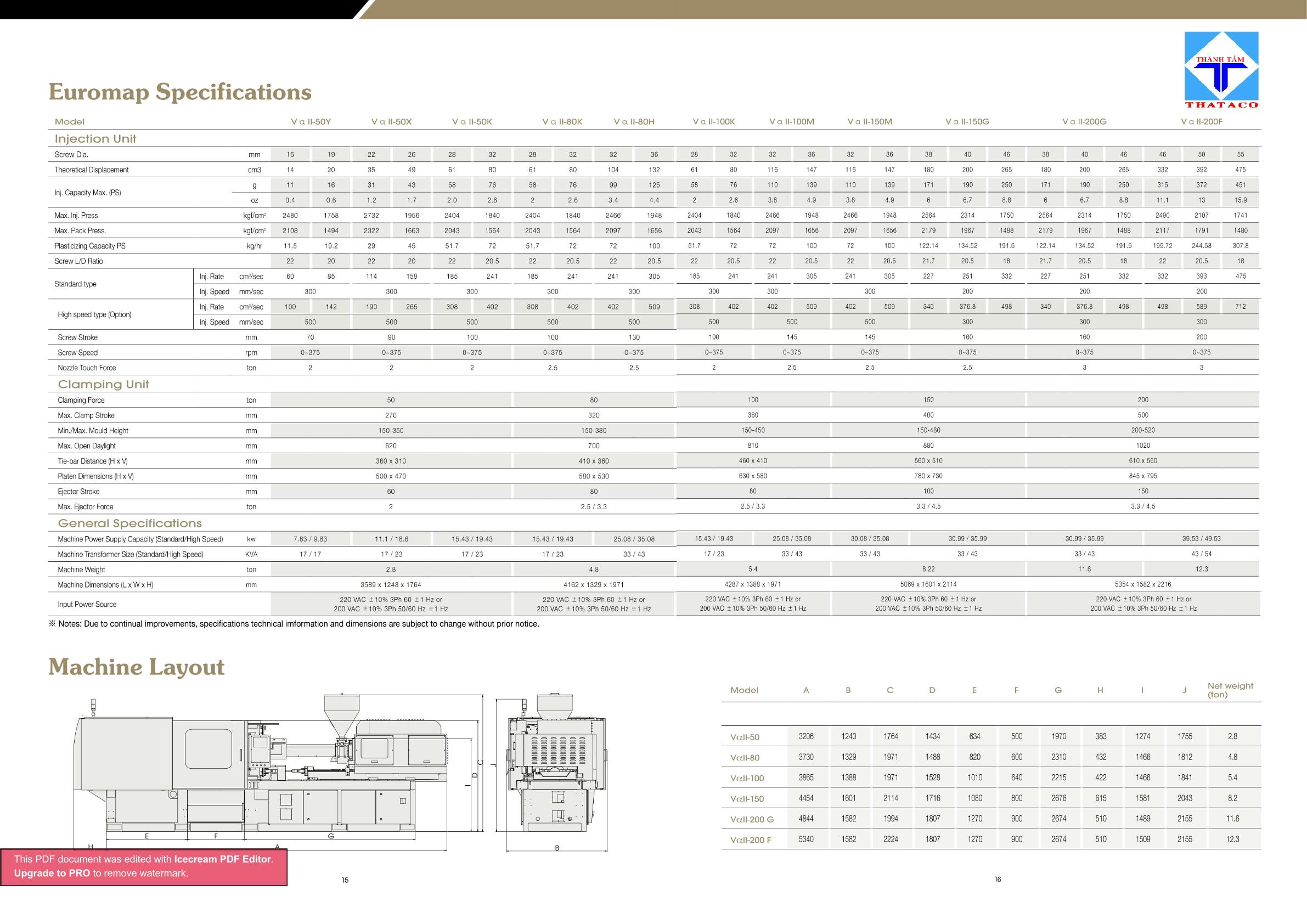
Task: Click the '7.83 / 9.83' power supply cell
Action: coord(310,539)
